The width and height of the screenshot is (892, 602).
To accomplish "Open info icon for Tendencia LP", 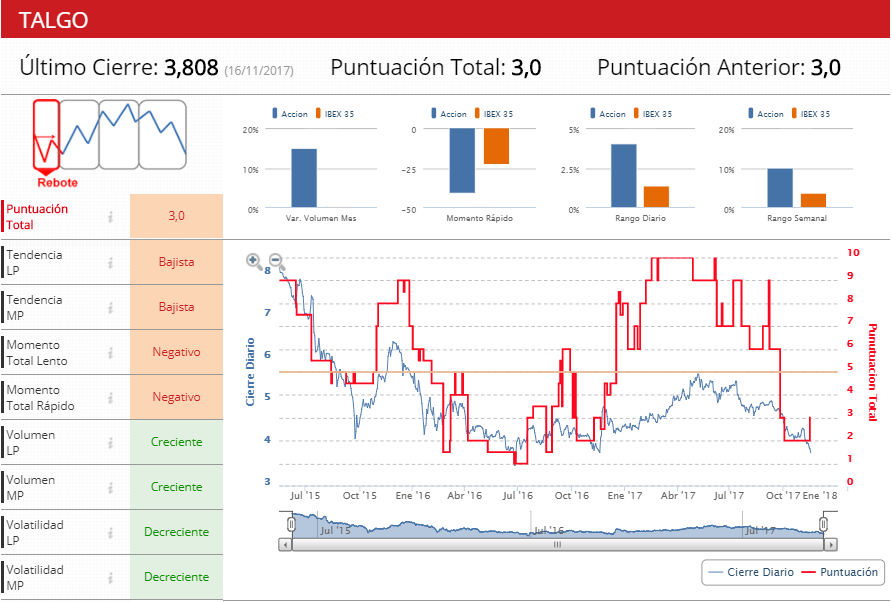I will pyautogui.click(x=111, y=262).
